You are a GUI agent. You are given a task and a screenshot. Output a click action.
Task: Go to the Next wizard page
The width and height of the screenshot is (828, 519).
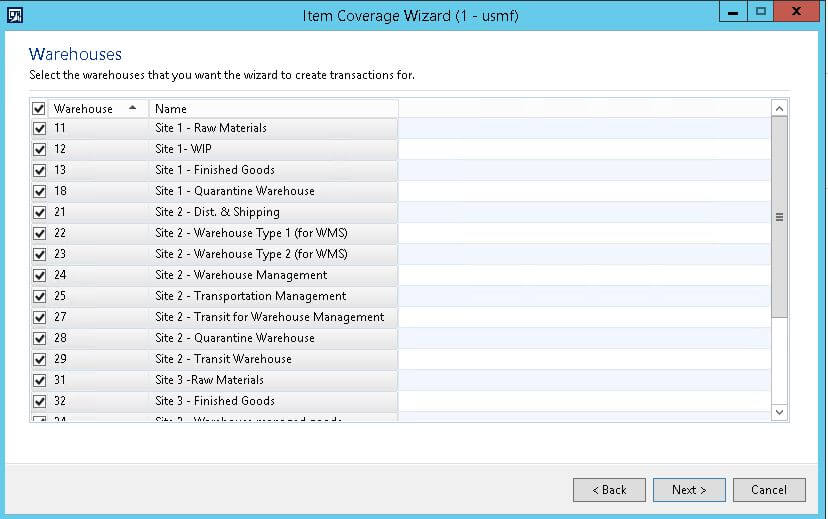689,490
